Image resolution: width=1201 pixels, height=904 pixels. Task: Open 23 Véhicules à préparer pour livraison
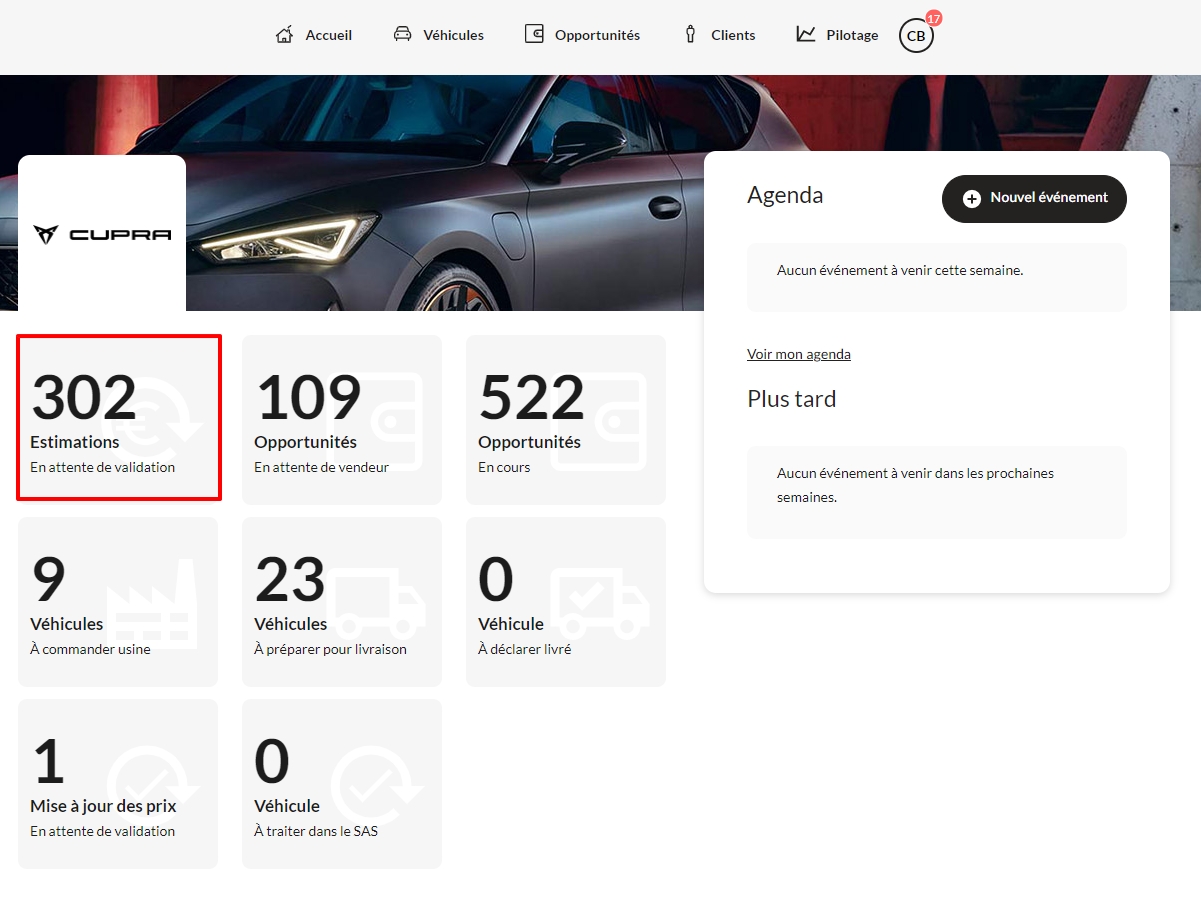342,602
